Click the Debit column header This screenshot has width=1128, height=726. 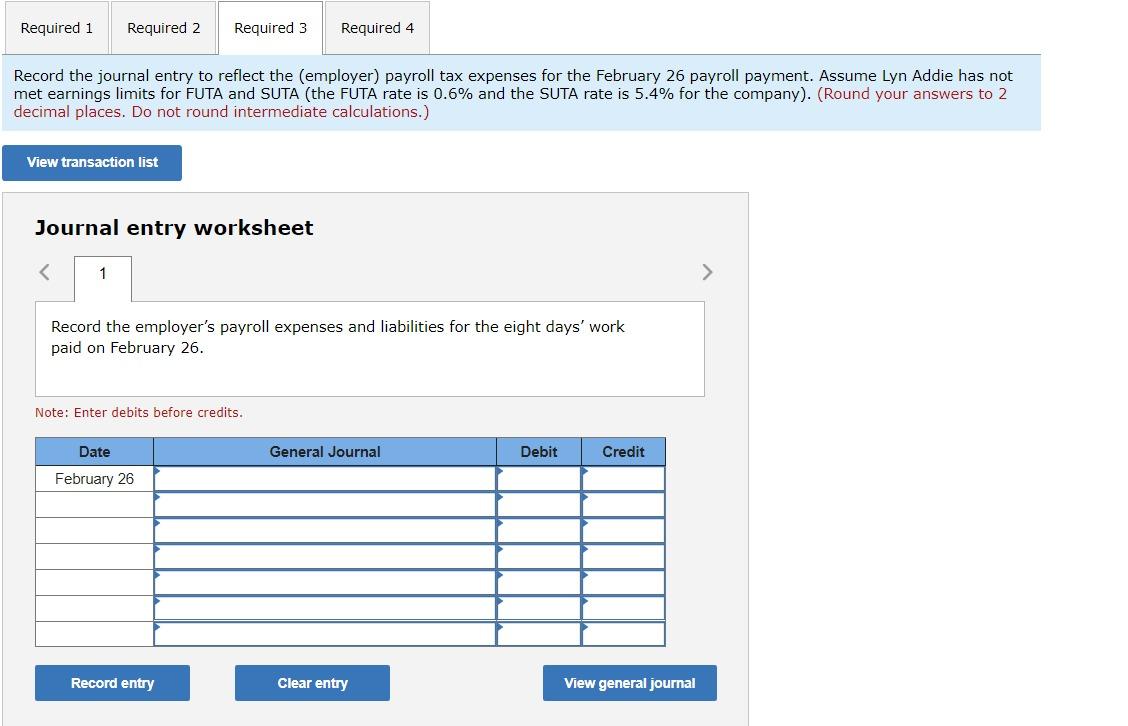[539, 452]
